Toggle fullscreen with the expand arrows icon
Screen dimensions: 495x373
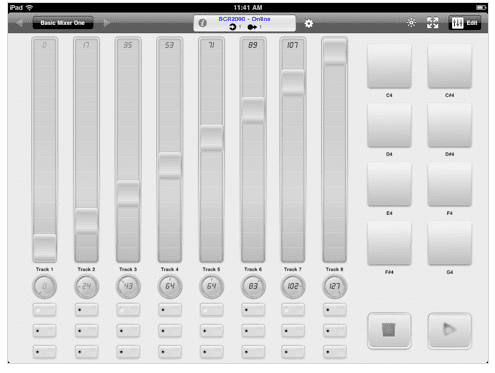point(433,23)
